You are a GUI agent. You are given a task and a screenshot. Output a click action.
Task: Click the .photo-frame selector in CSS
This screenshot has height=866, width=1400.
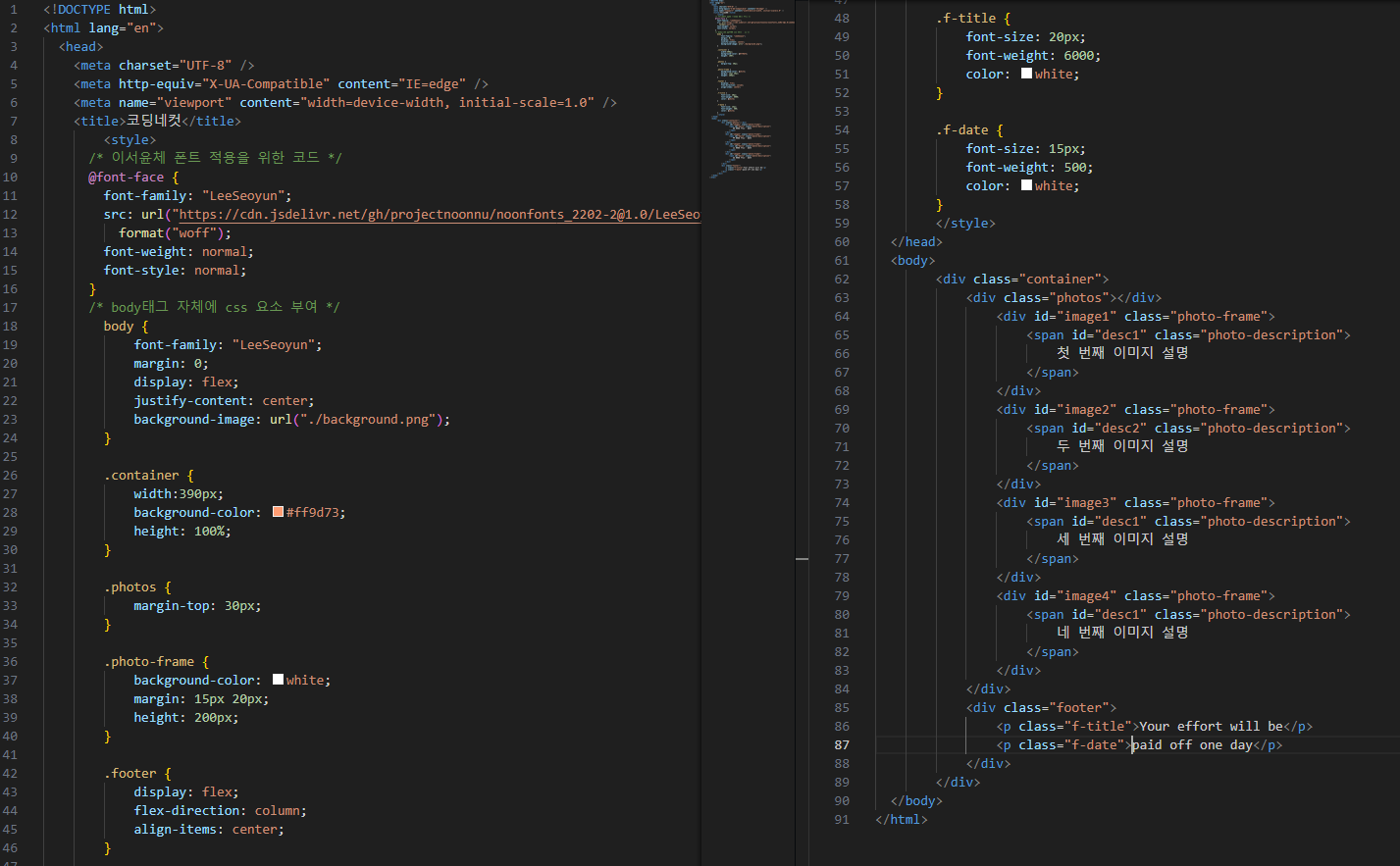pyautogui.click(x=149, y=661)
